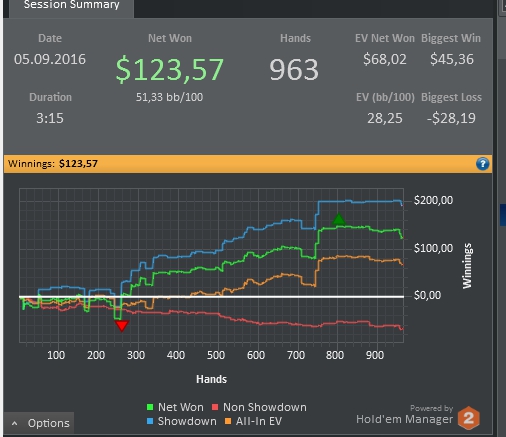Toggle the All-In EV orange legend swatch

228,421
